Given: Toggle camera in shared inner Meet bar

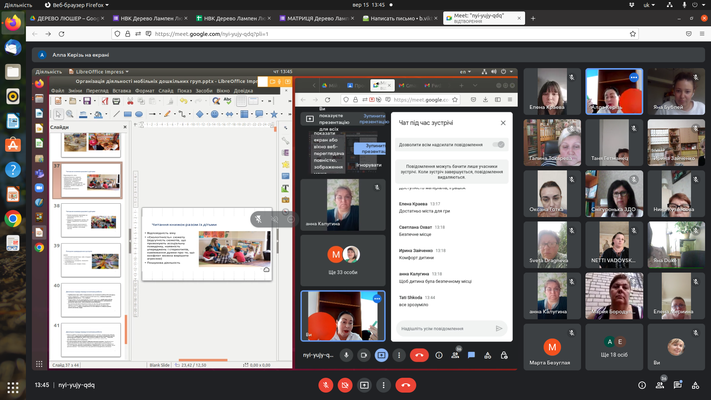Looking at the screenshot, I should pos(364,355).
